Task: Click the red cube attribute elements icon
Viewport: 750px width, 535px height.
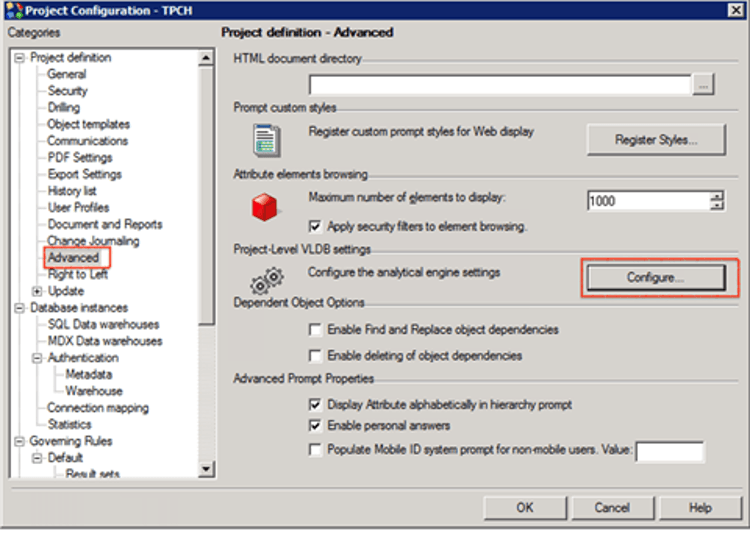Action: click(x=264, y=207)
